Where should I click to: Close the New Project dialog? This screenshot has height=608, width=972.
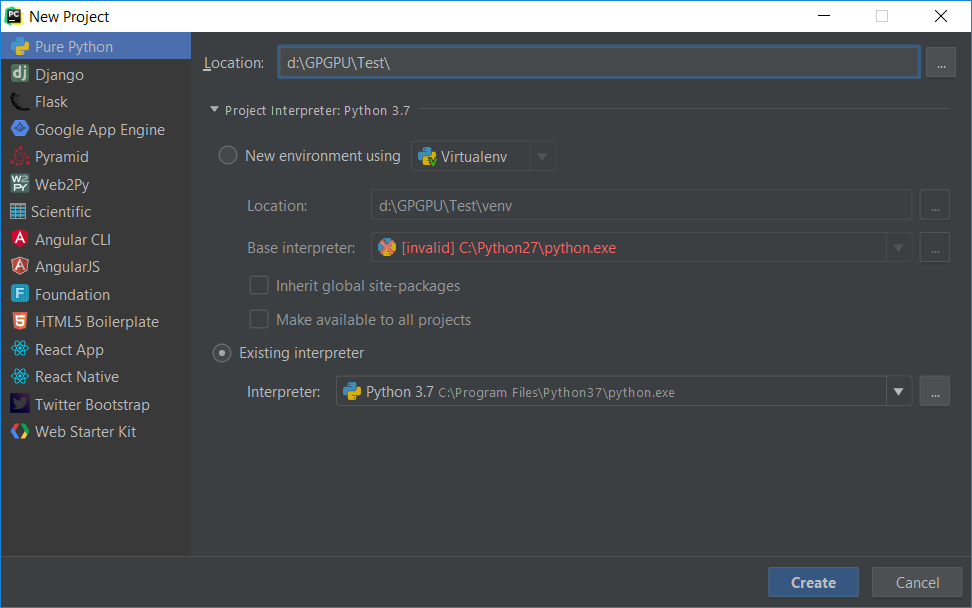click(940, 16)
